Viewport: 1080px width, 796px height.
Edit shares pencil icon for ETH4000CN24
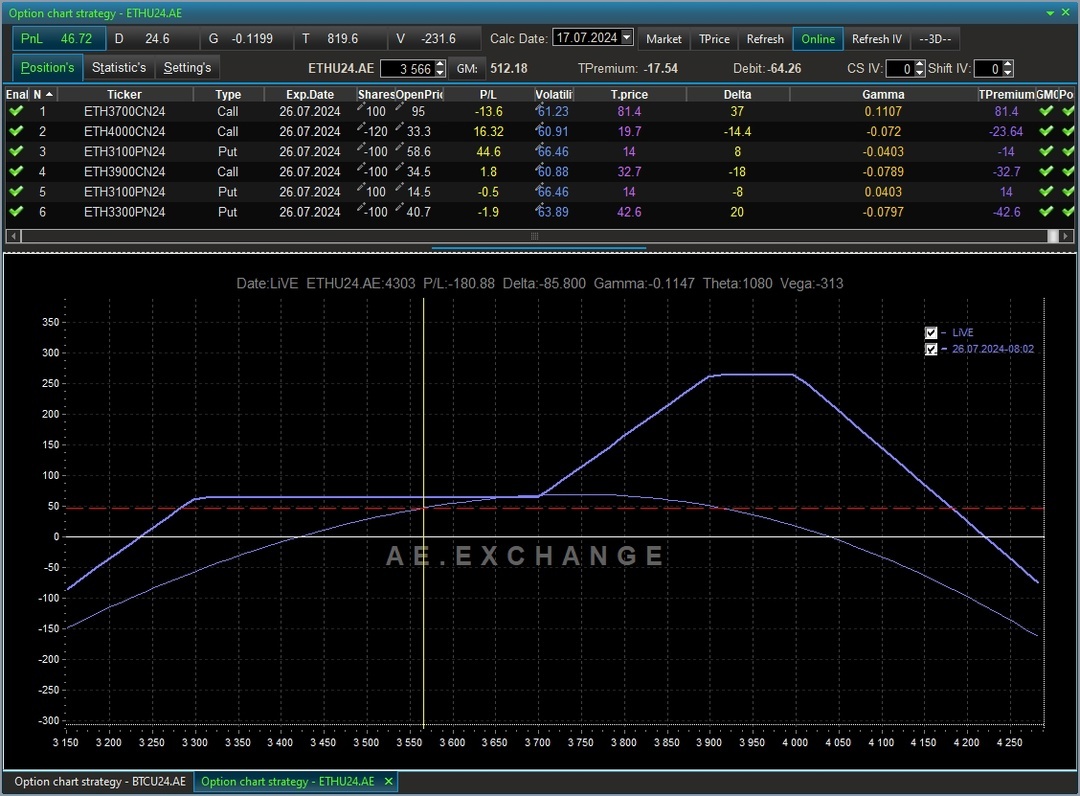pos(361,127)
